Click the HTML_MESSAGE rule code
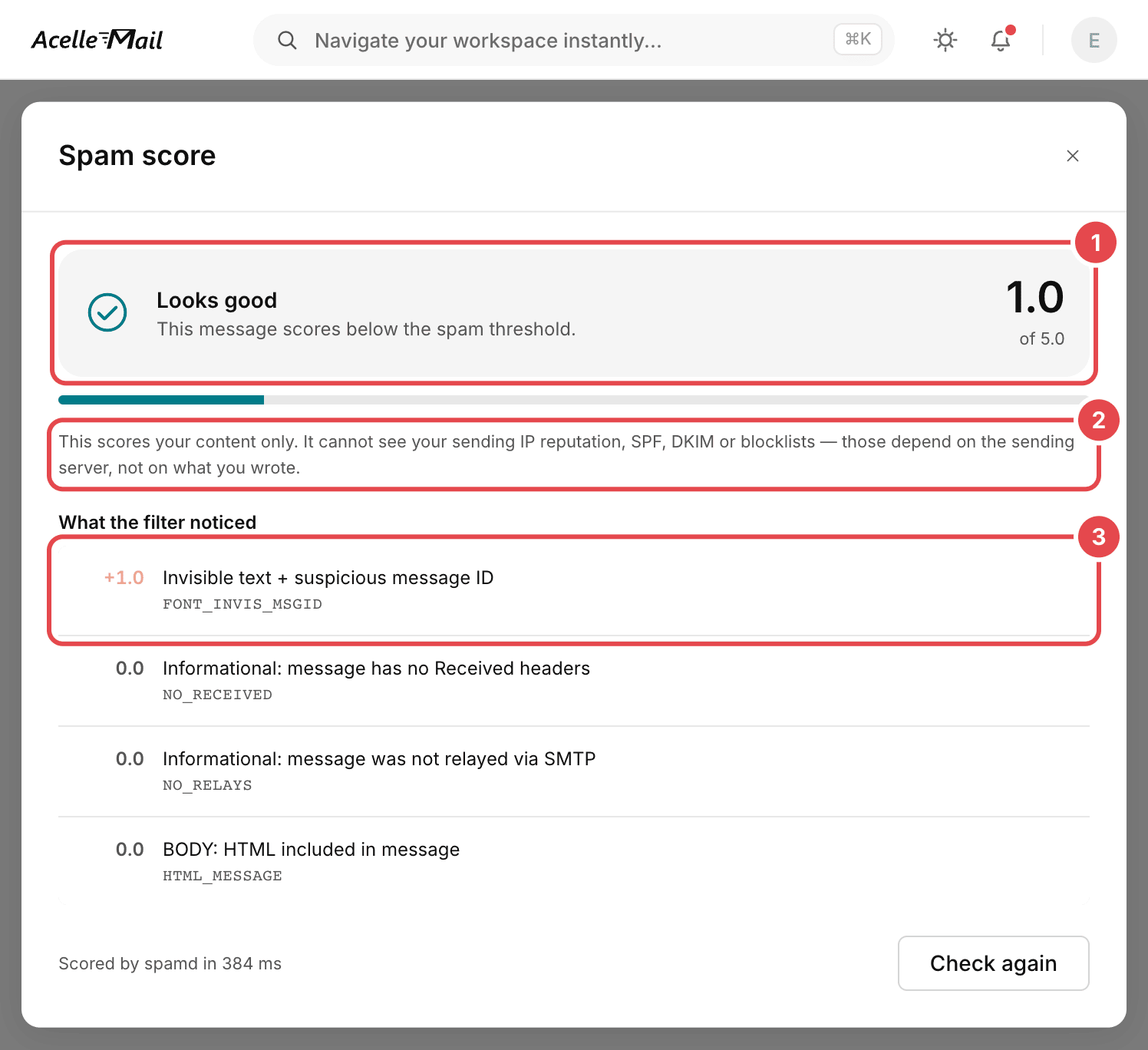The image size is (1148, 1050). [223, 876]
